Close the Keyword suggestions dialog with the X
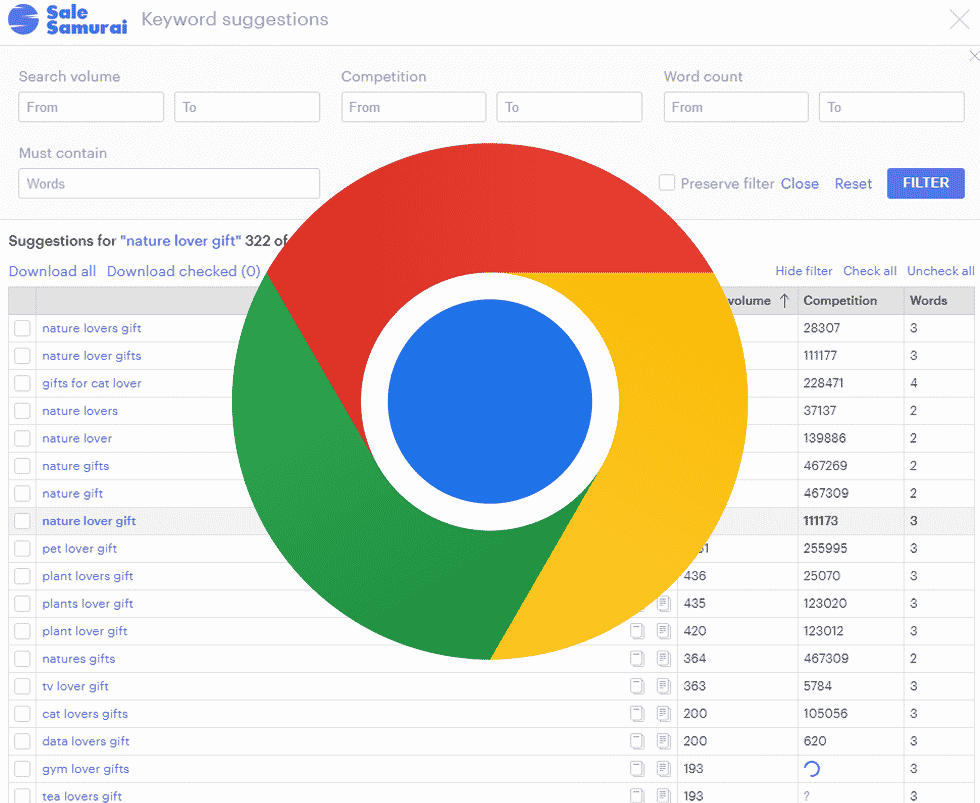Screen dimensions: 980x803 pos(958,18)
